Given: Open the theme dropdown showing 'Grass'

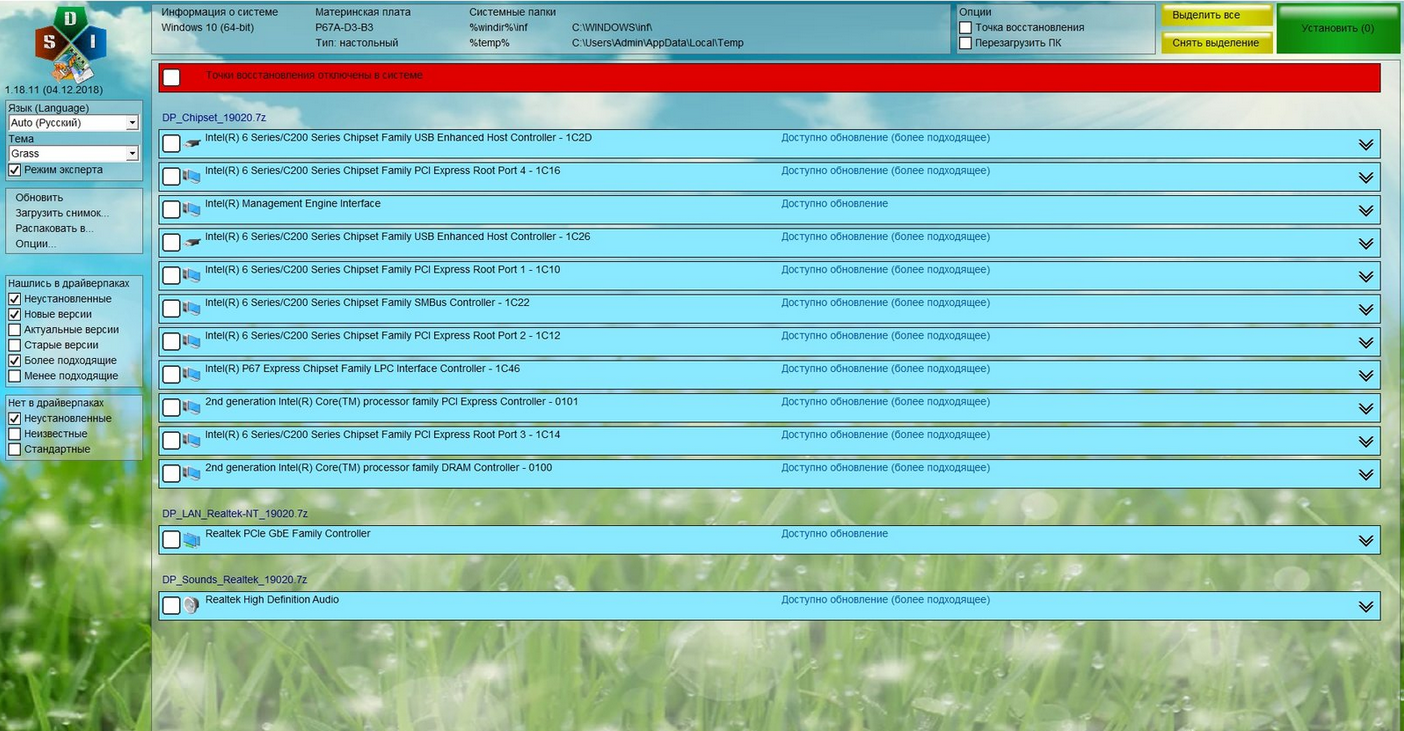Looking at the screenshot, I should coord(73,154).
